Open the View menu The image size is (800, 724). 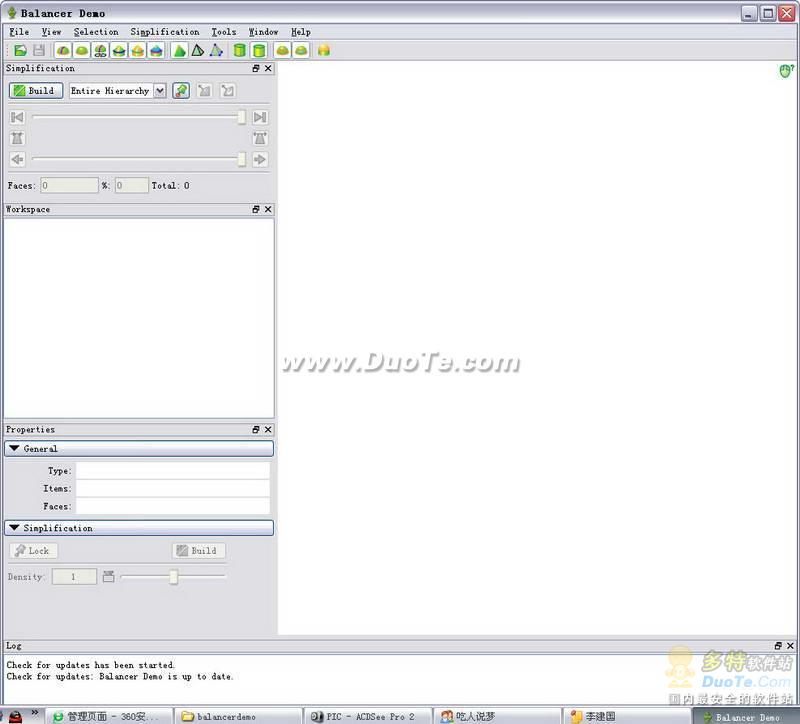coord(52,32)
